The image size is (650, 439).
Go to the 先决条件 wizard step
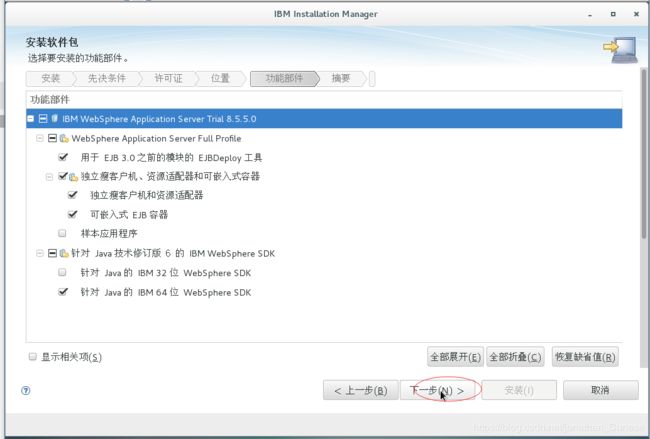[107, 78]
